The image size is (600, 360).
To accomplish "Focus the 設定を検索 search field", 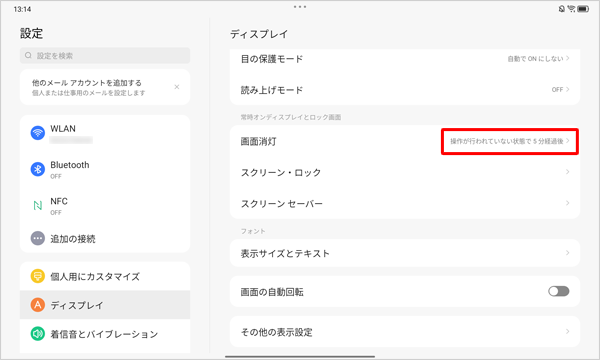I will (x=105, y=55).
